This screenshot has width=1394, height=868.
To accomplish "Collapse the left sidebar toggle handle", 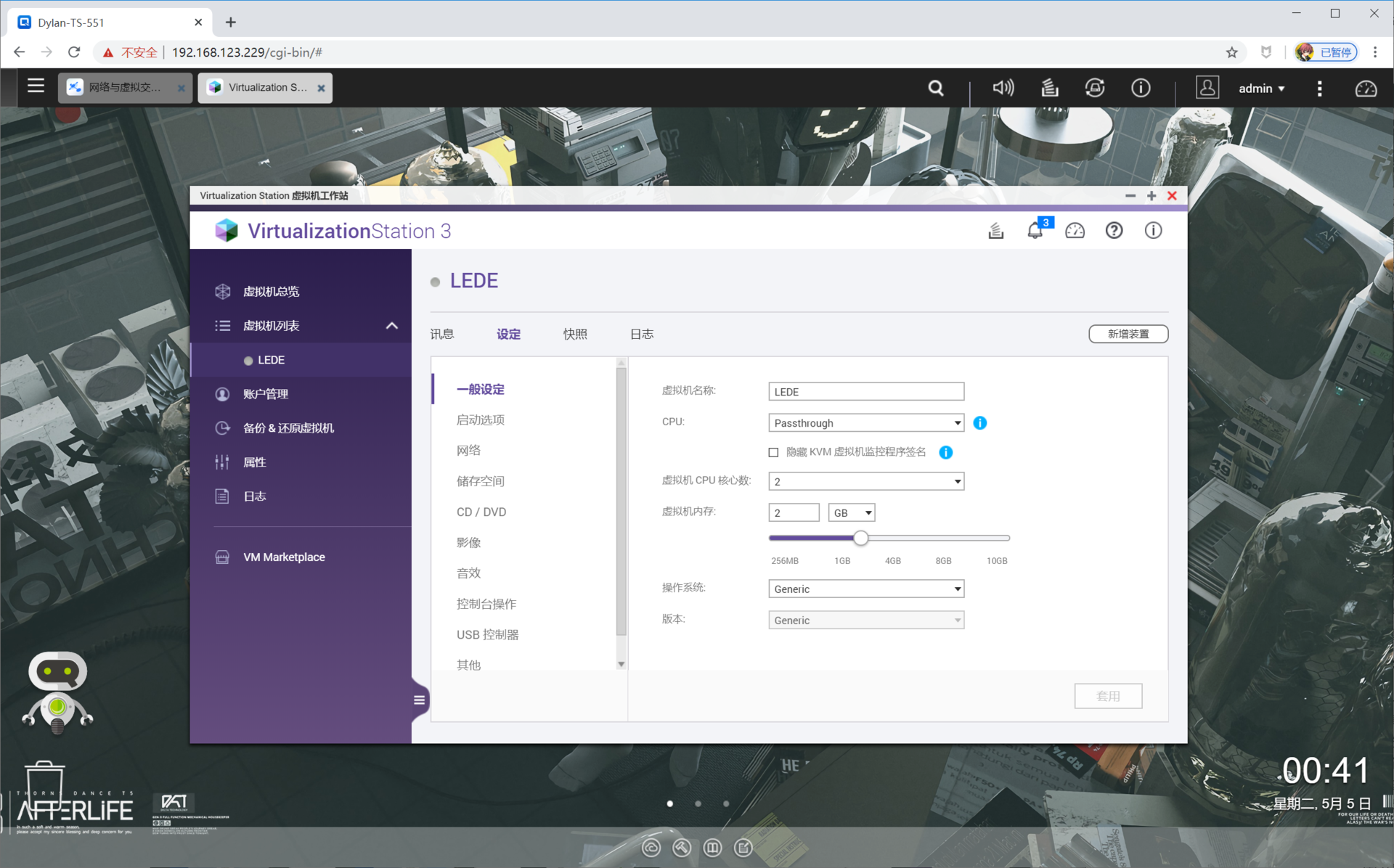I will click(419, 700).
